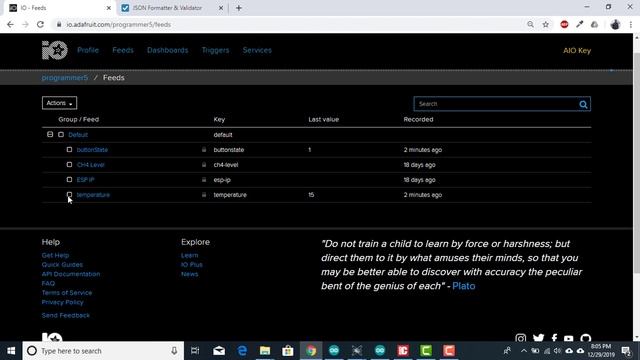
Task: Launch Microsoft Edge from the taskbar
Action: point(242,351)
